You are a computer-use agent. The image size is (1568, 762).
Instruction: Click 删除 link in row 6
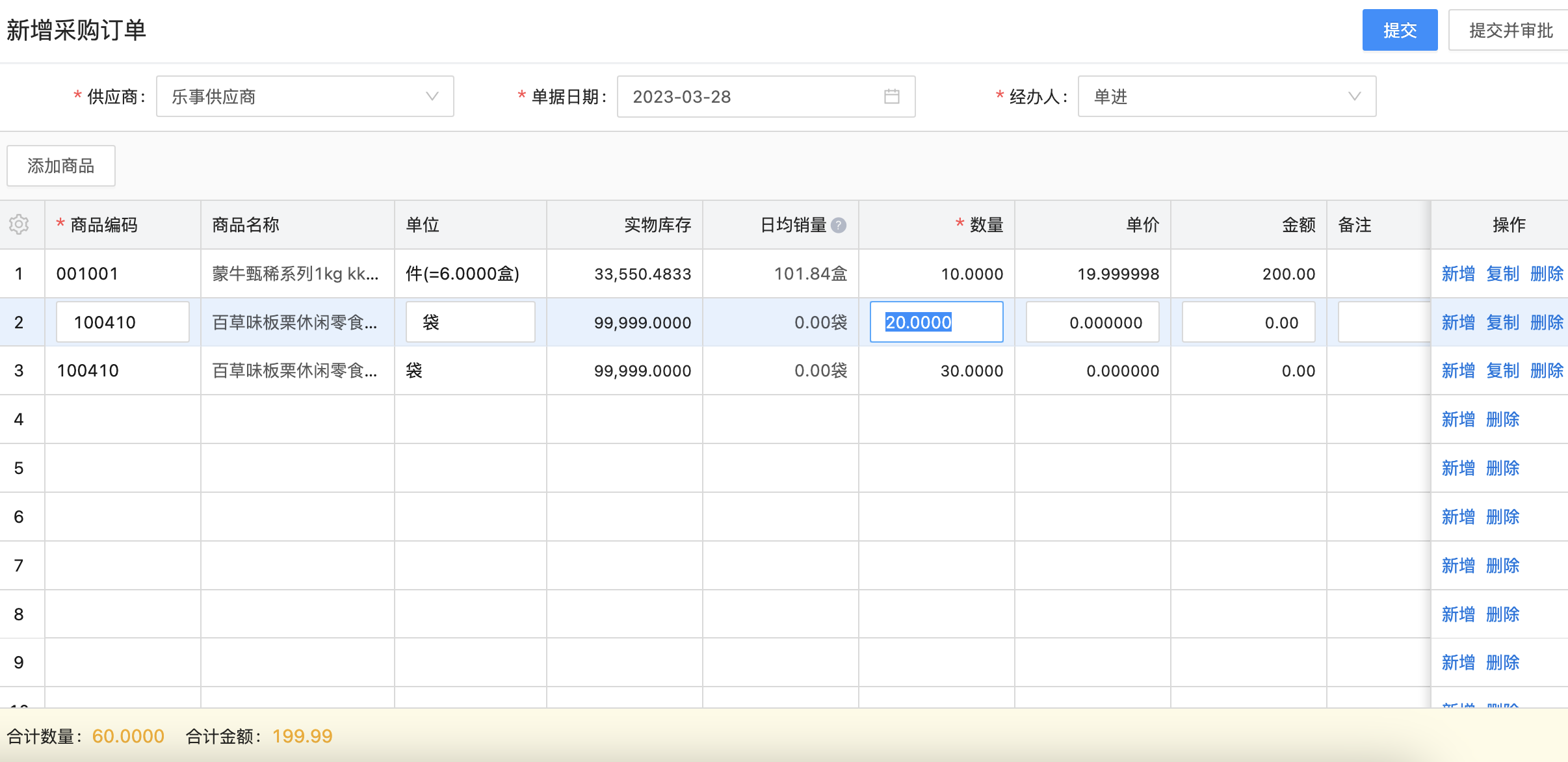1502,517
